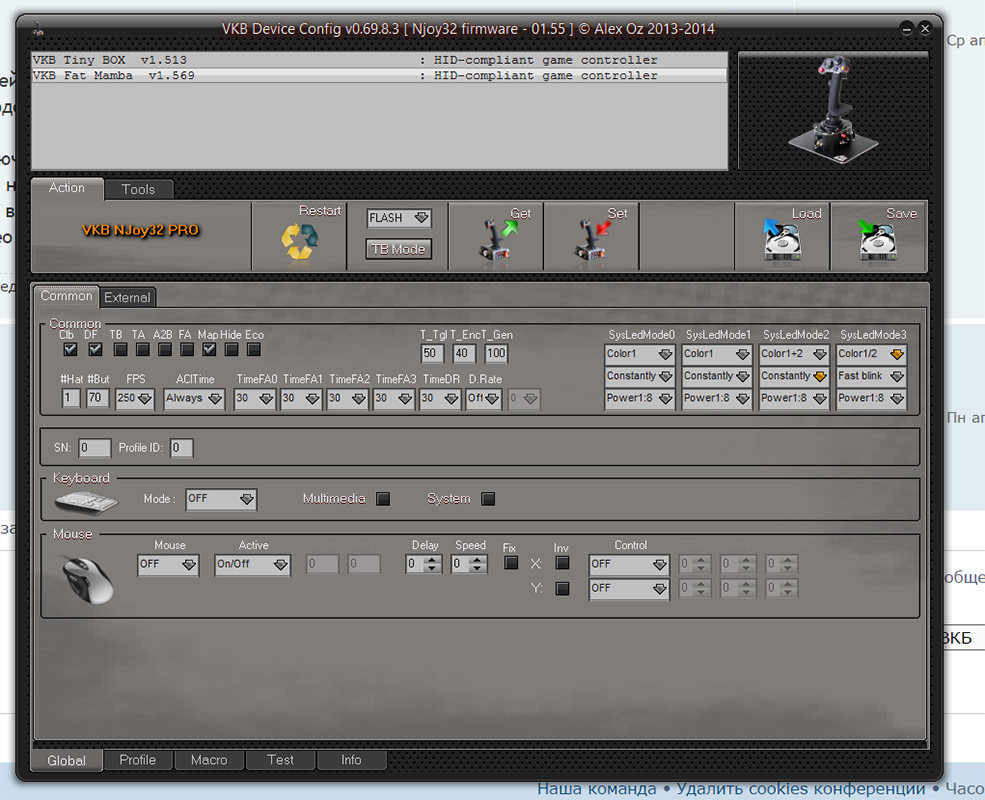Open SysLedMode1 Constantly dropdown
The image size is (985, 800).
point(717,376)
